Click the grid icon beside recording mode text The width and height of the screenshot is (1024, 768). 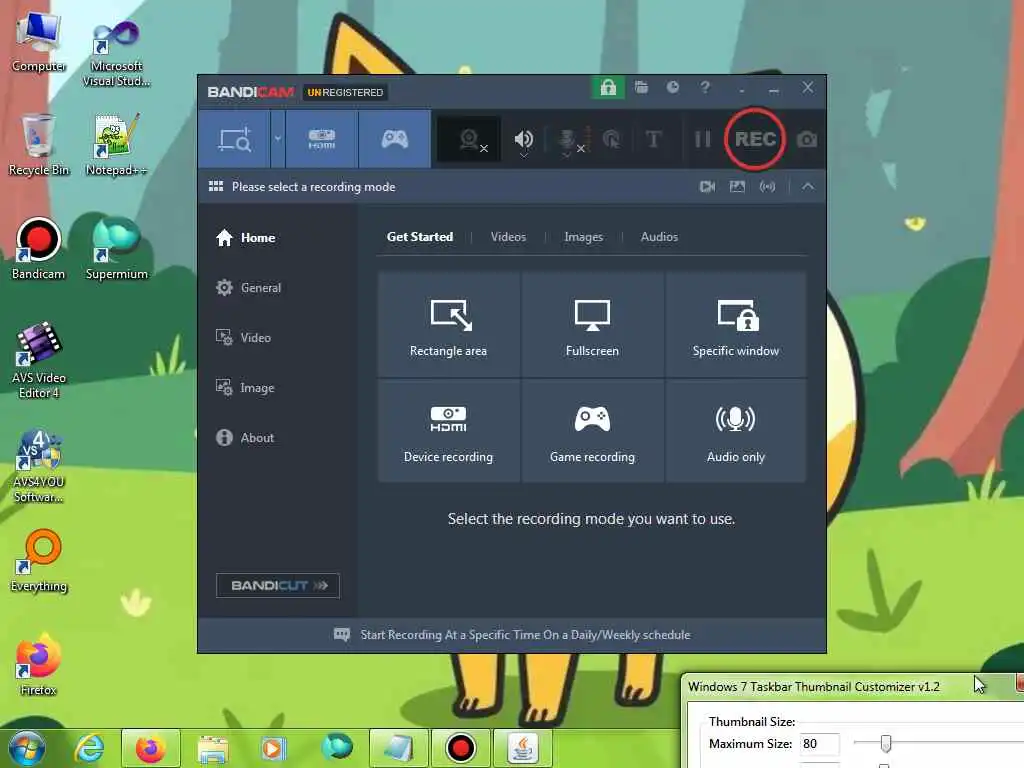pyautogui.click(x=216, y=187)
